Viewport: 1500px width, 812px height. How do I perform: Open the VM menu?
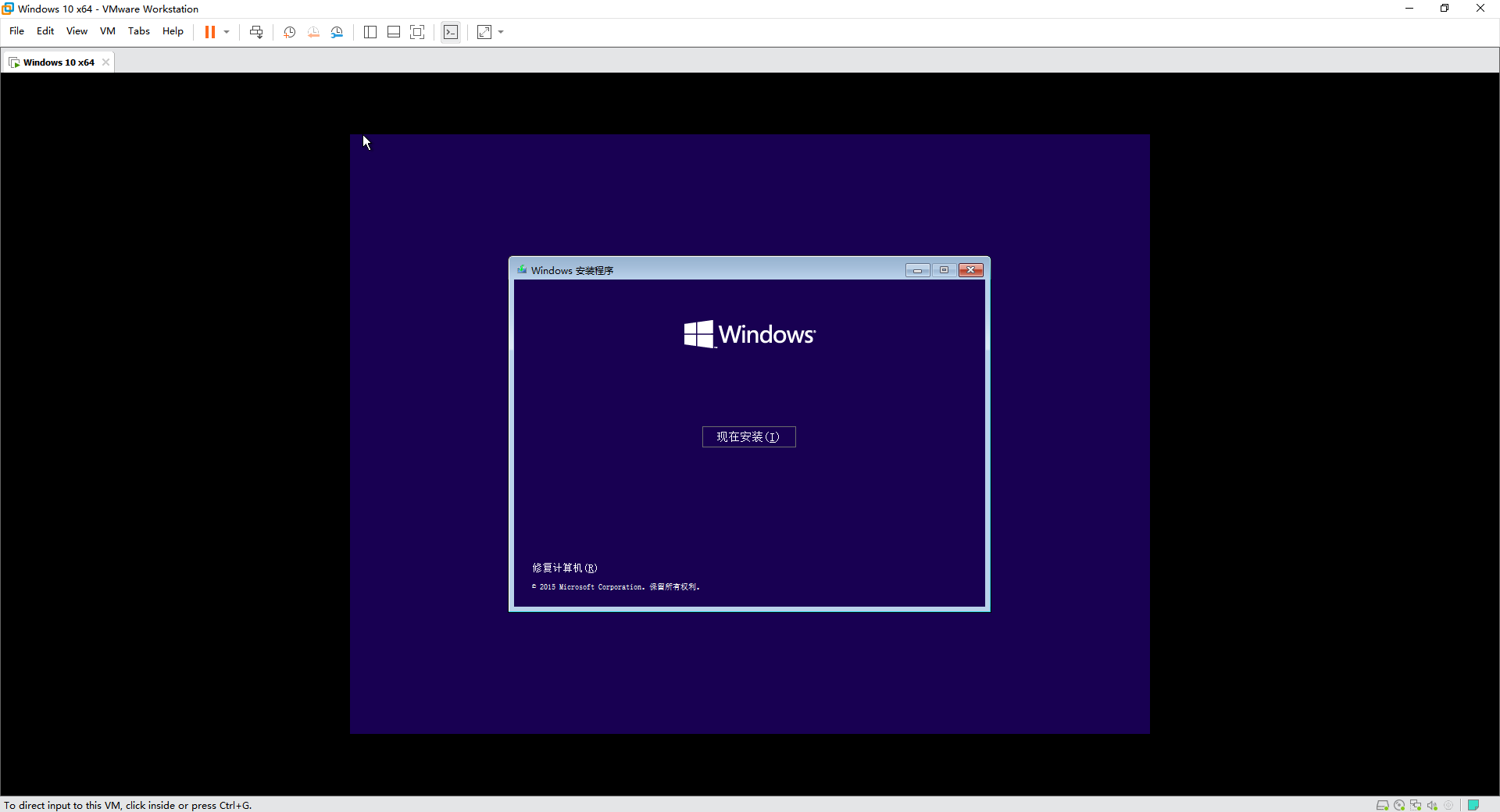tap(108, 31)
